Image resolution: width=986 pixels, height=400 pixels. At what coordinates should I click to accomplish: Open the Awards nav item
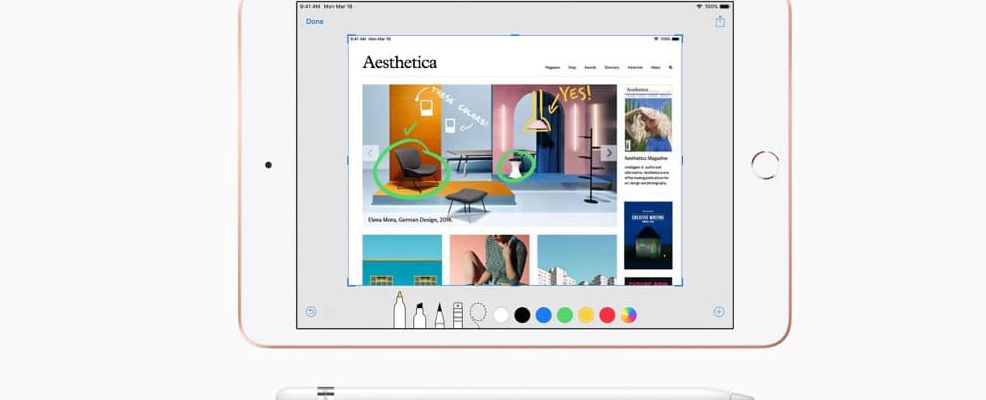click(590, 67)
